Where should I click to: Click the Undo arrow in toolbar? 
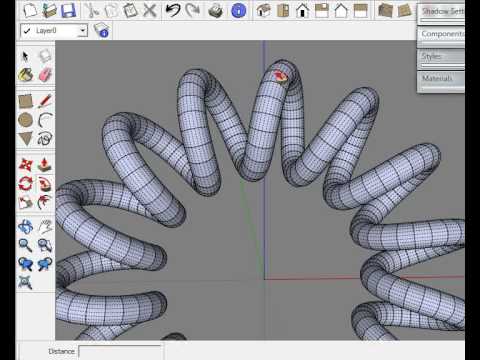tap(173, 10)
